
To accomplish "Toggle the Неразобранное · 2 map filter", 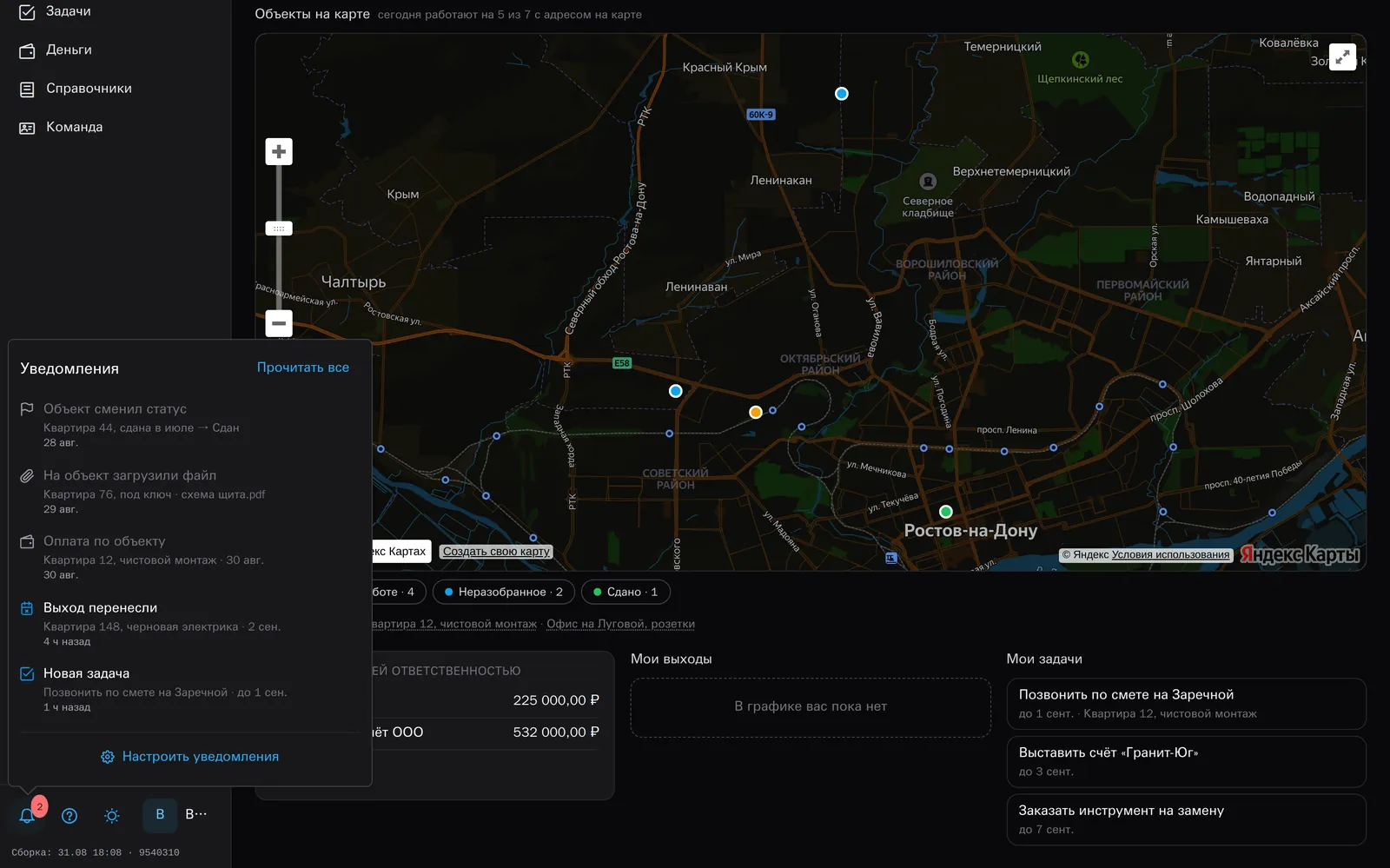I will 504,592.
